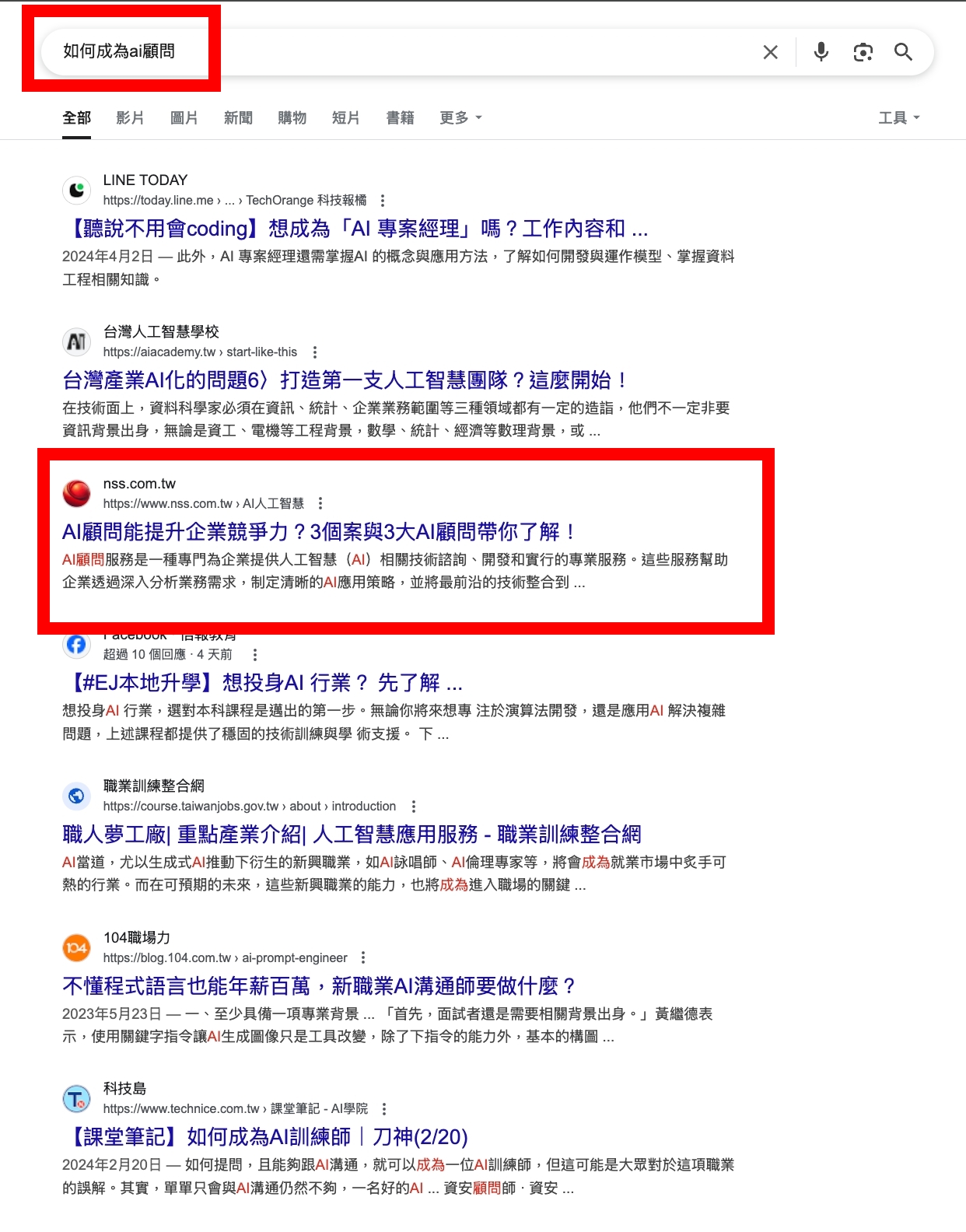Start voice search with the microphone icon
Image resolution: width=966 pixels, height=1232 pixels.
(x=821, y=52)
